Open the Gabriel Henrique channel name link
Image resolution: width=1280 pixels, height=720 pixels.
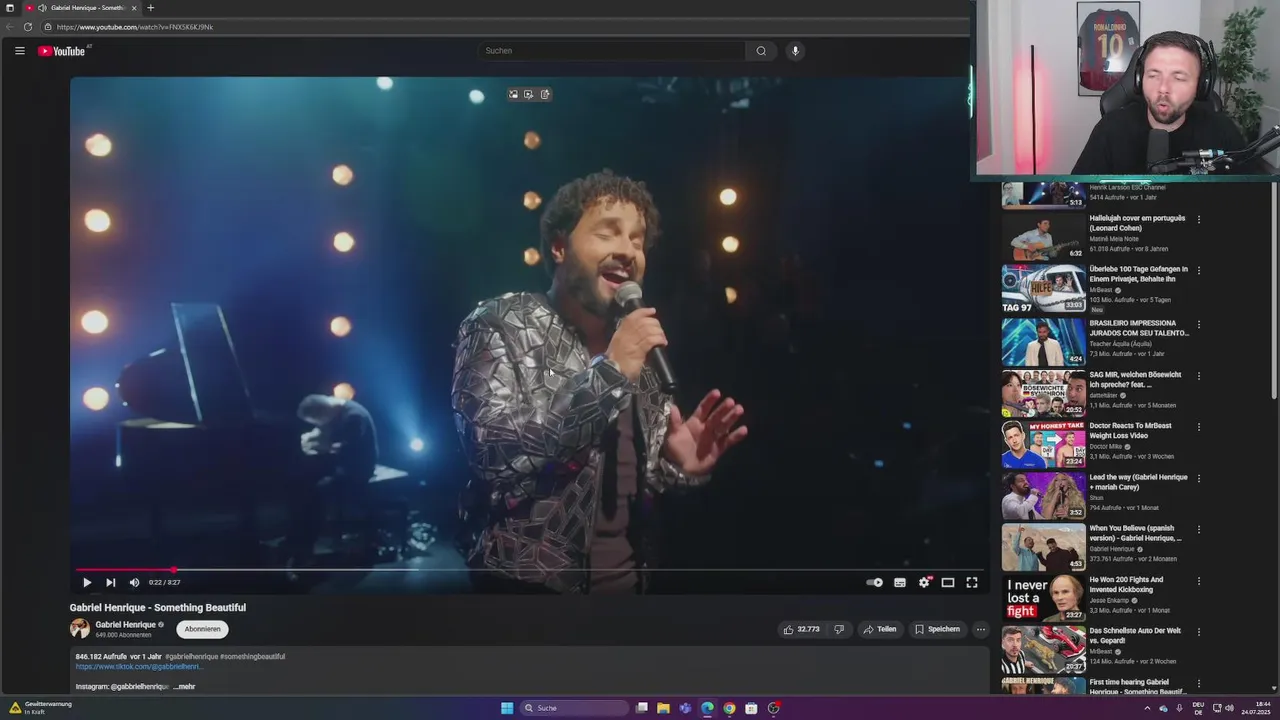[x=125, y=625]
